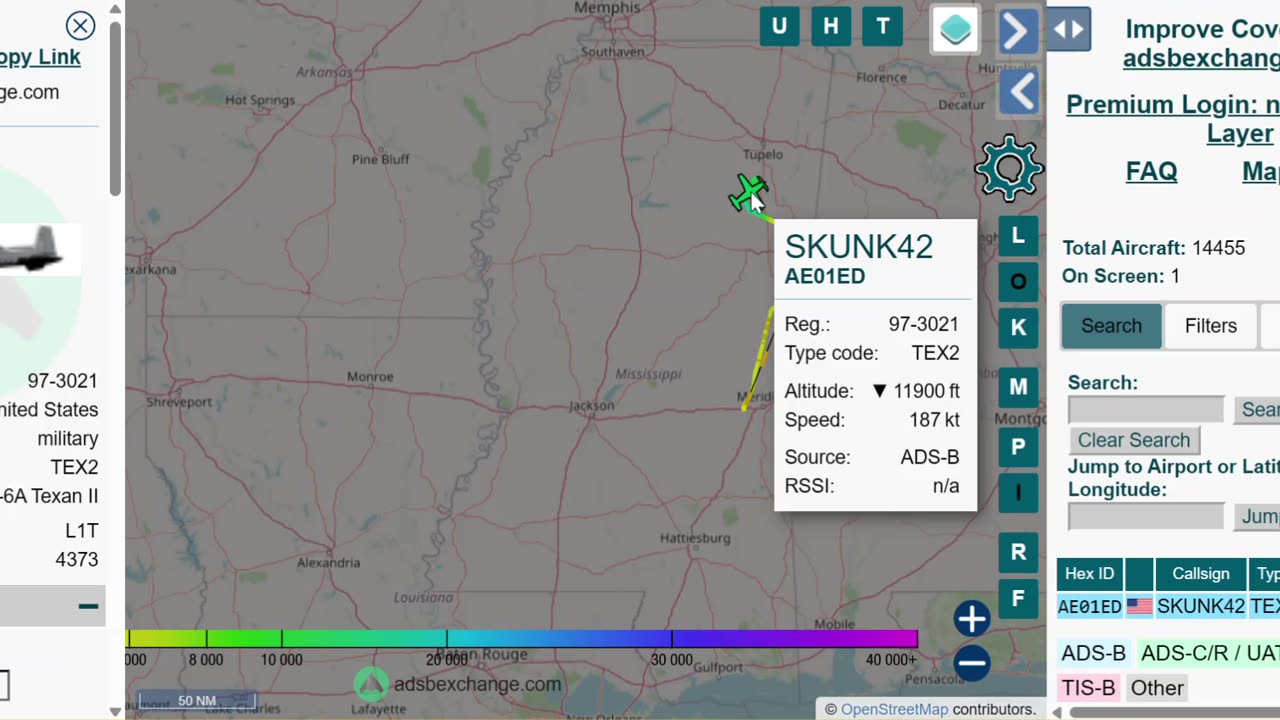The width and height of the screenshot is (1280, 720).
Task: Click the left panel vertical scrollbar
Action: [116, 110]
